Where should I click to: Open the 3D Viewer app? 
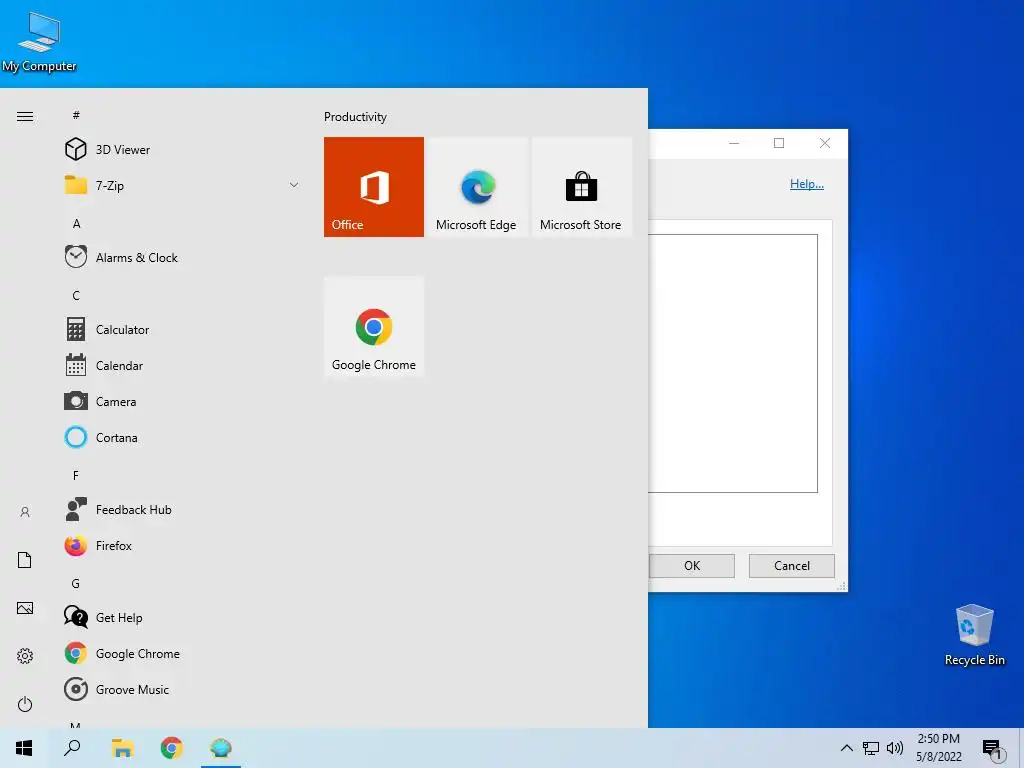183,150
